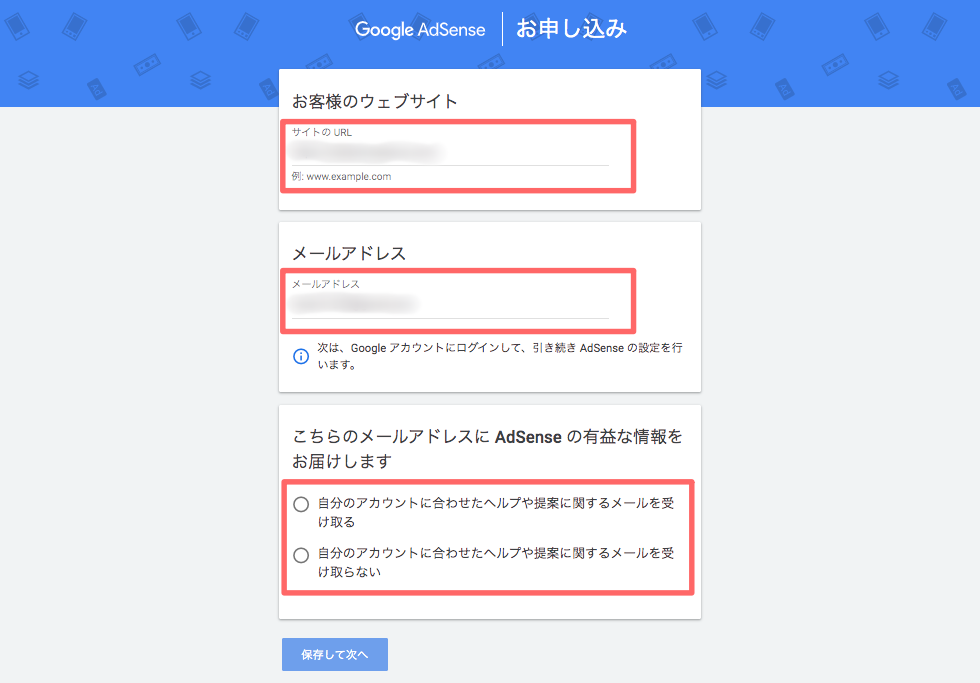Click the サイトの URL field label
980x683 pixels.
(322, 132)
